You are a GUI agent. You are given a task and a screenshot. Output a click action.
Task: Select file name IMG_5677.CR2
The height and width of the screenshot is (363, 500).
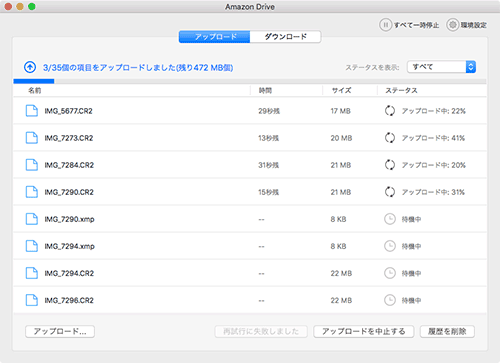coord(68,111)
